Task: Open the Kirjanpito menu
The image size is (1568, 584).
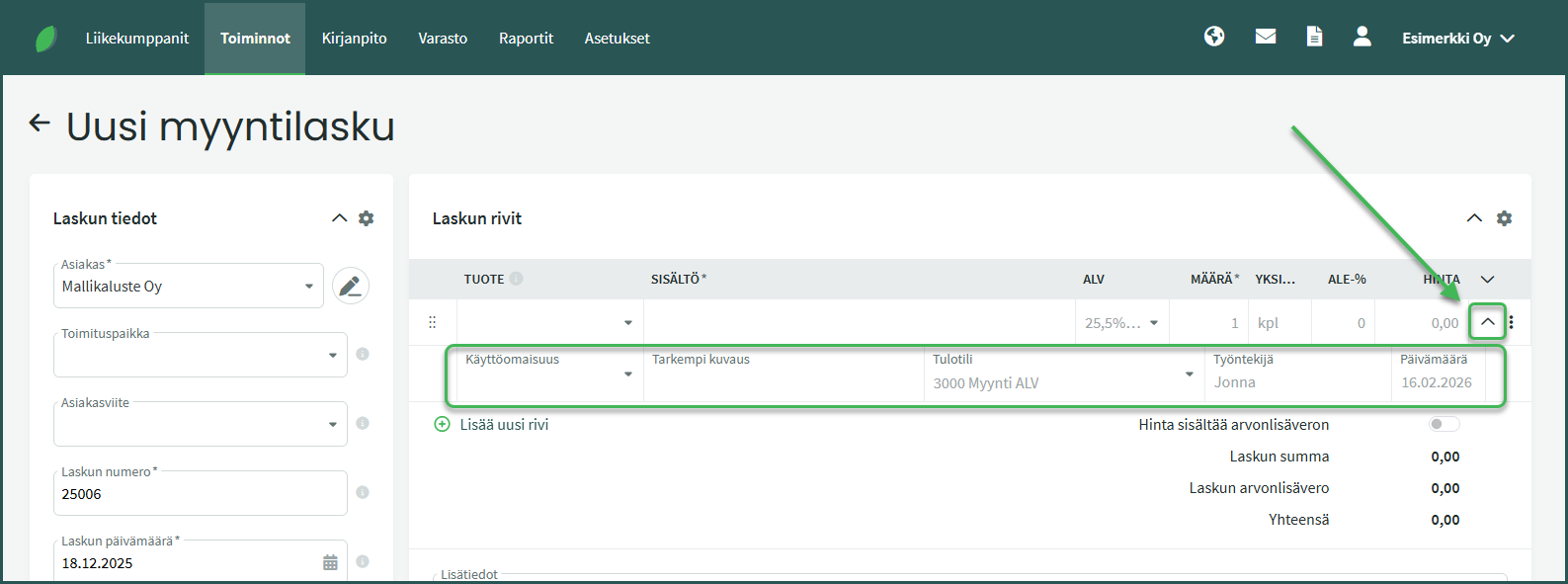Action: [354, 39]
